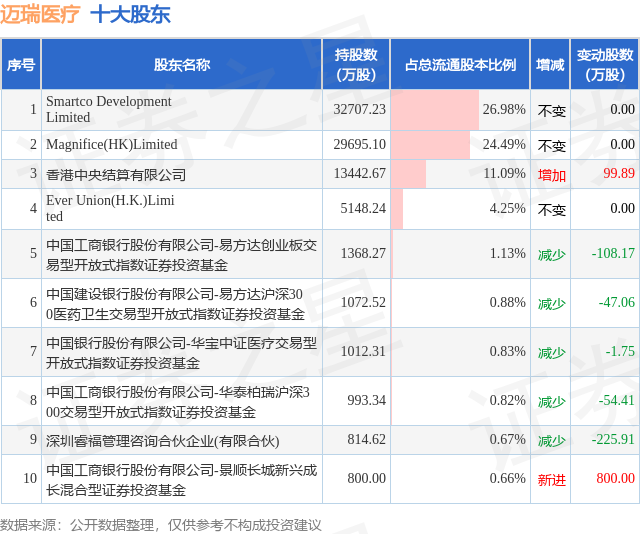Click holdings value 1012.31
The image size is (640, 534).
(363, 351)
